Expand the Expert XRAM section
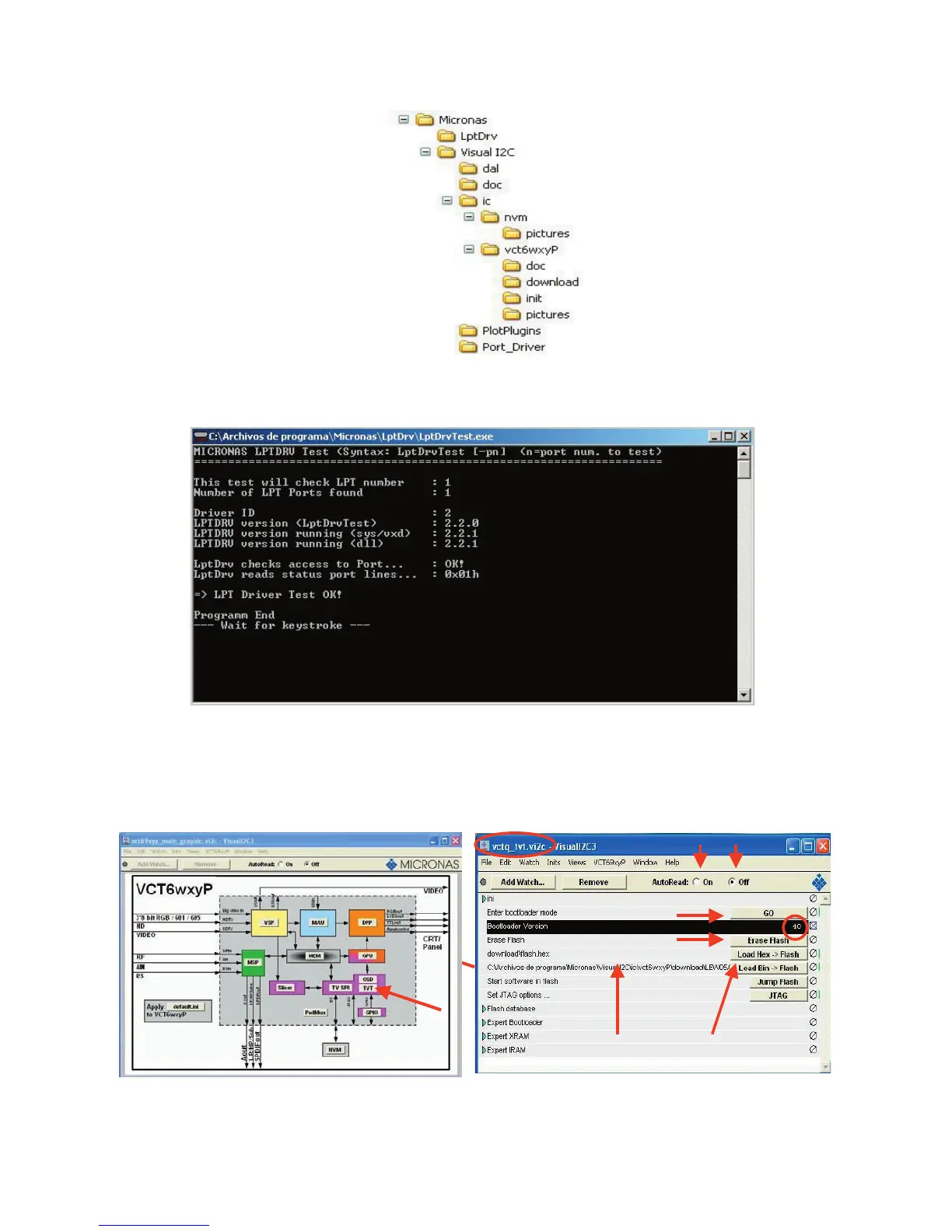Viewport: 952px width, 1232px height. coord(484,1036)
